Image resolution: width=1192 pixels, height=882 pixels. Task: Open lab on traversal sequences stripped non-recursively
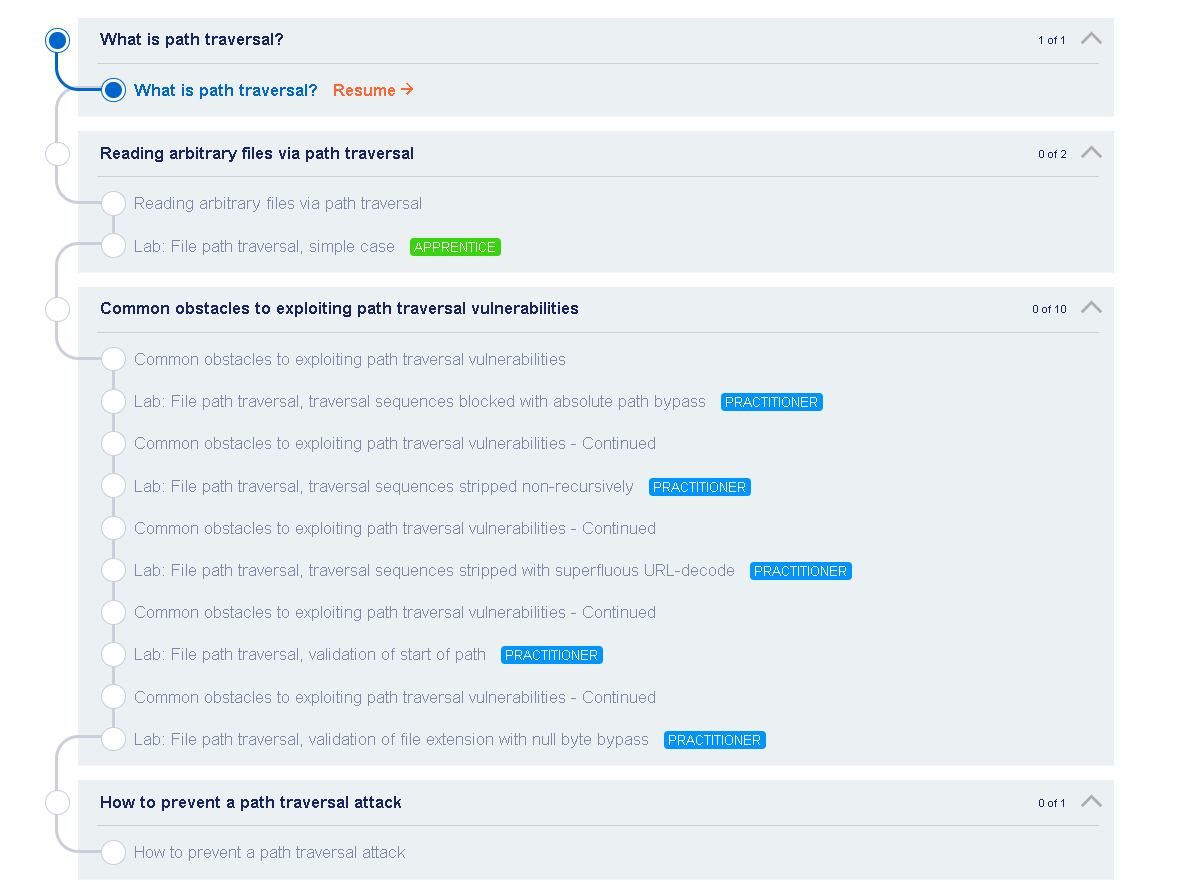pyautogui.click(x=383, y=487)
